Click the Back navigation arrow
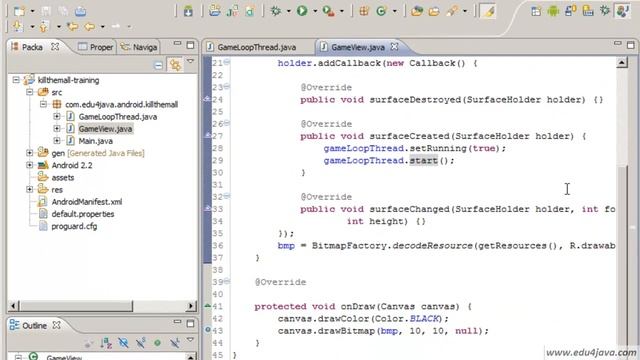The width and height of the screenshot is (640, 360). pyautogui.click(x=89, y=27)
